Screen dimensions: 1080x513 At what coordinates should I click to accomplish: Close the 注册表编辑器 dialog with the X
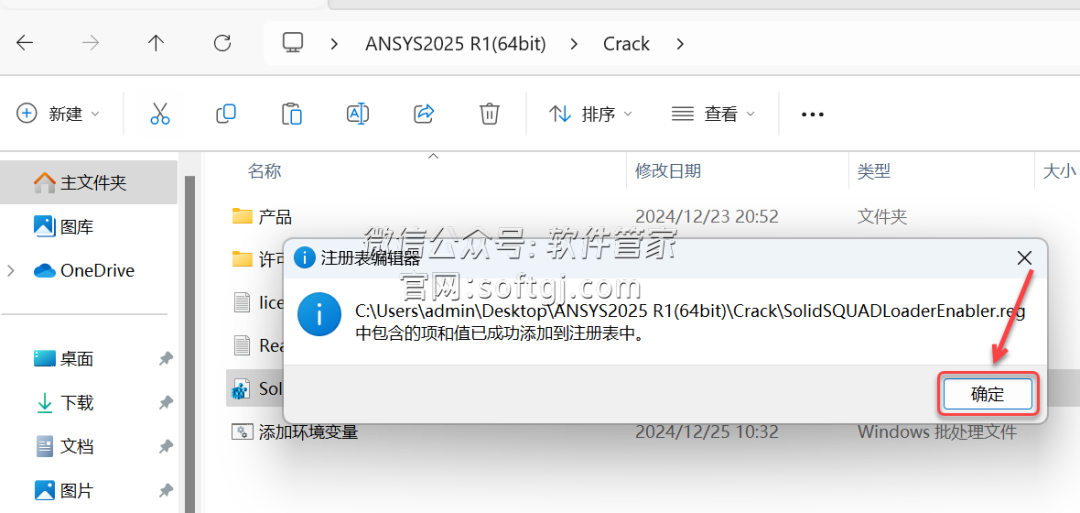pyautogui.click(x=1024, y=258)
